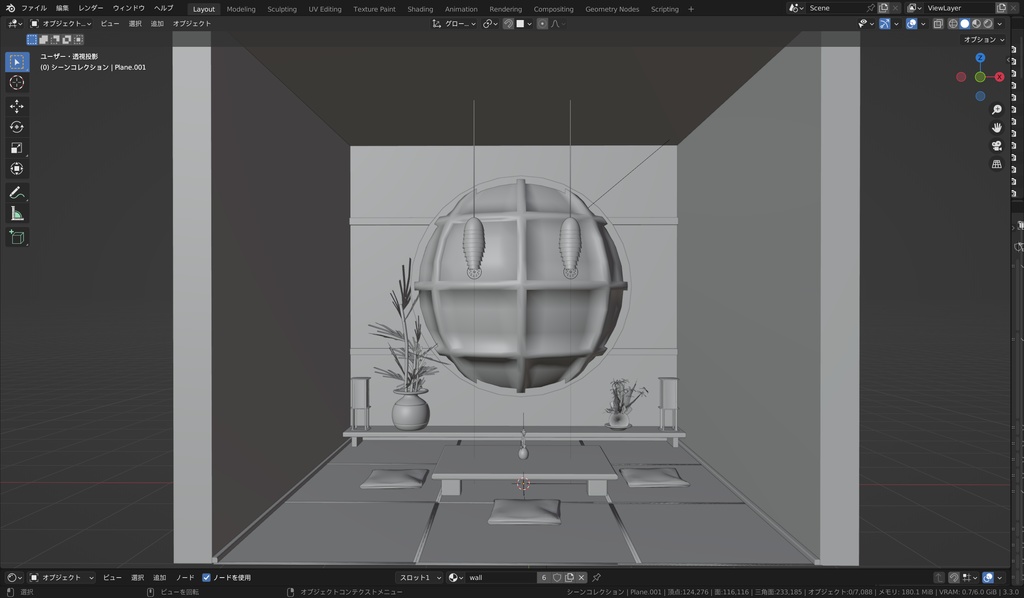
Task: Select the Measure tool
Action: click(x=16, y=213)
